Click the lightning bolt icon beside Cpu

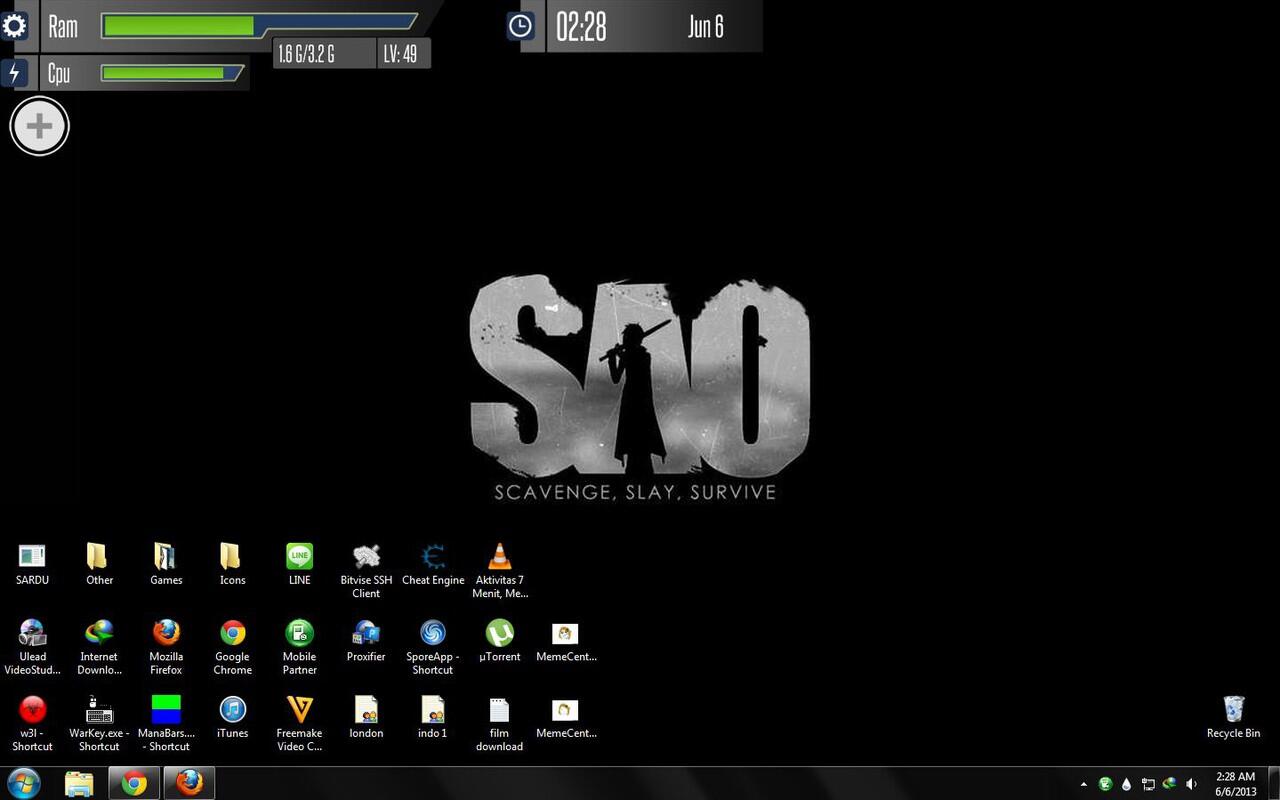(x=14, y=73)
